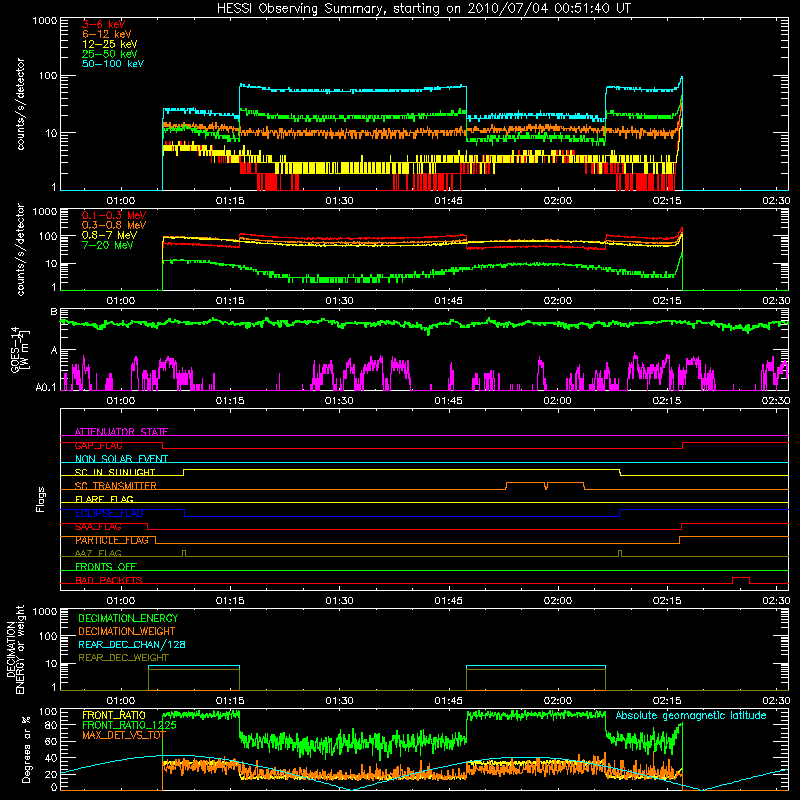800x800 pixels.
Task: Select the FRONT_RATIO_1225 legend label
Action: (129, 725)
